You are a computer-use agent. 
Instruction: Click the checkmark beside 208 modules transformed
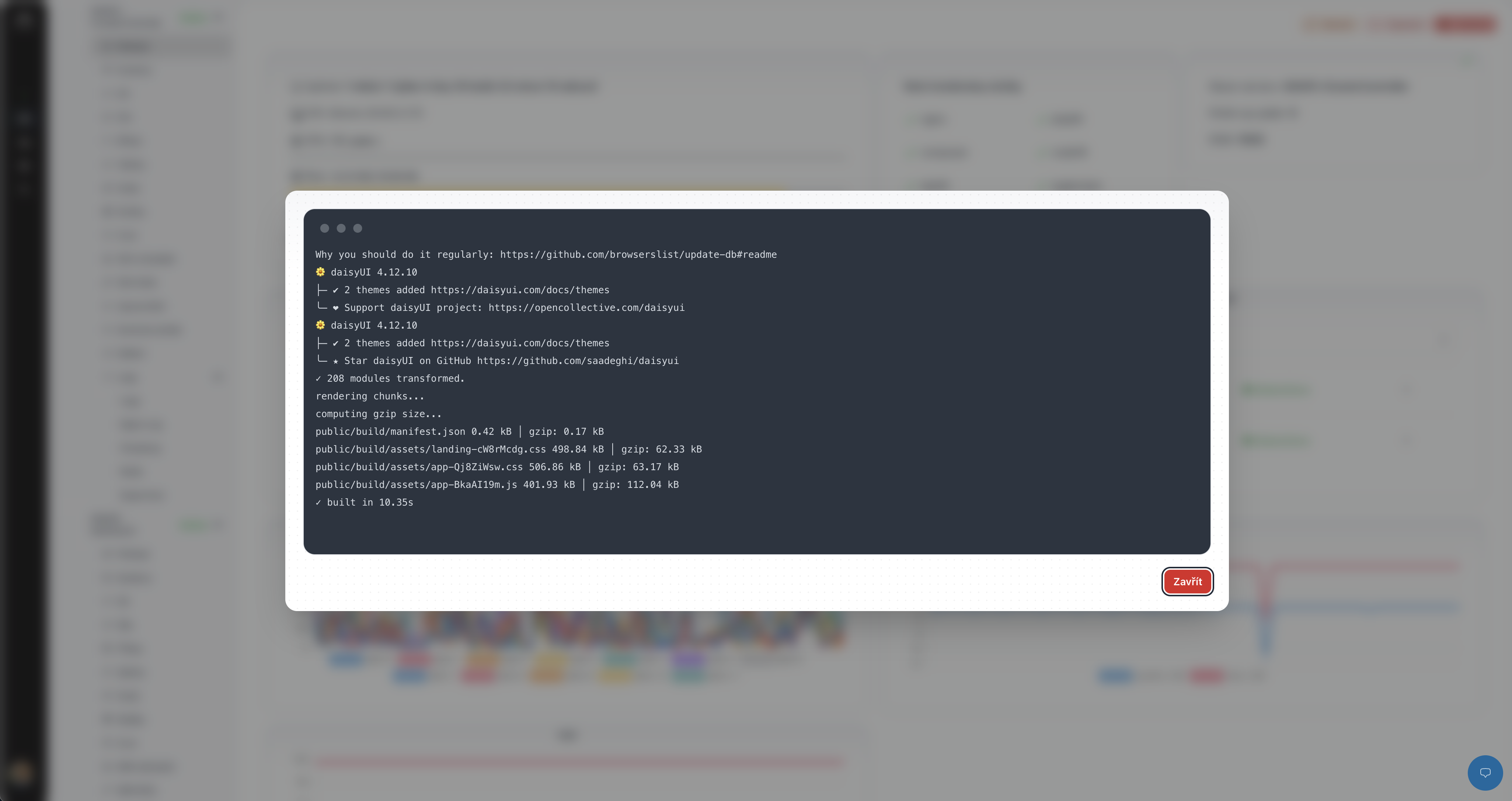pyautogui.click(x=318, y=378)
